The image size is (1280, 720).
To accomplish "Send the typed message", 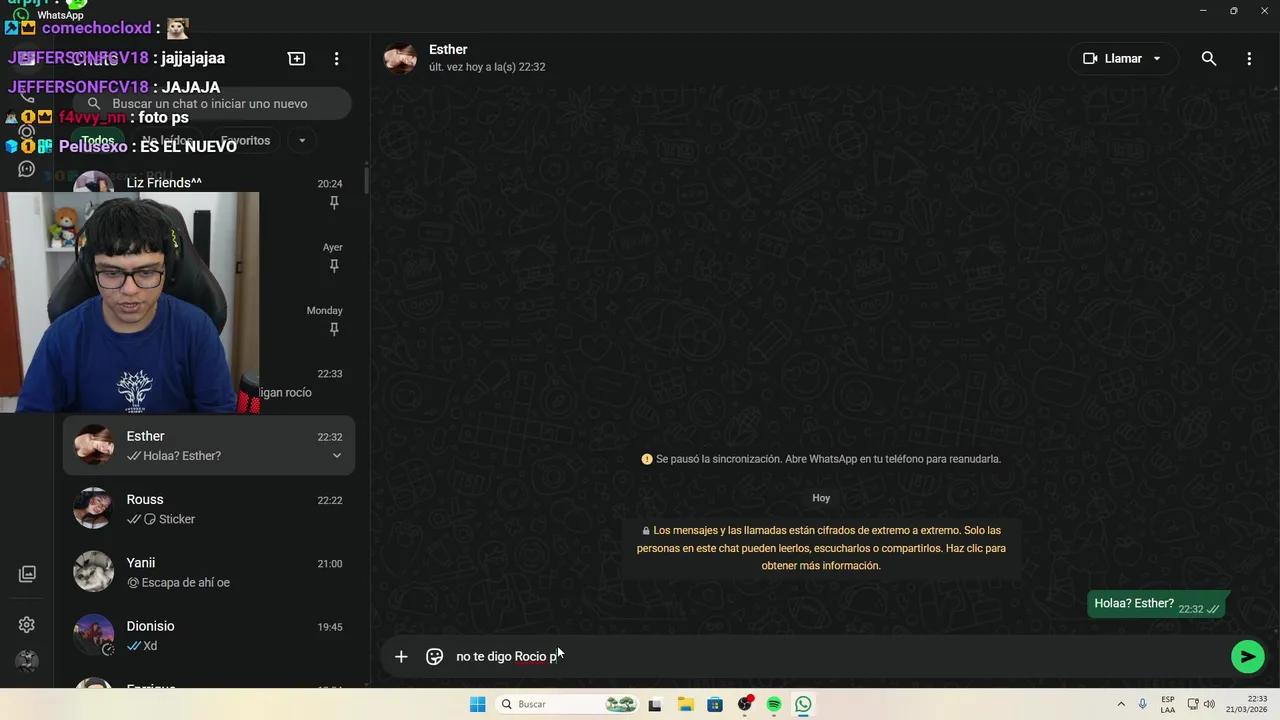I will 1247,657.
